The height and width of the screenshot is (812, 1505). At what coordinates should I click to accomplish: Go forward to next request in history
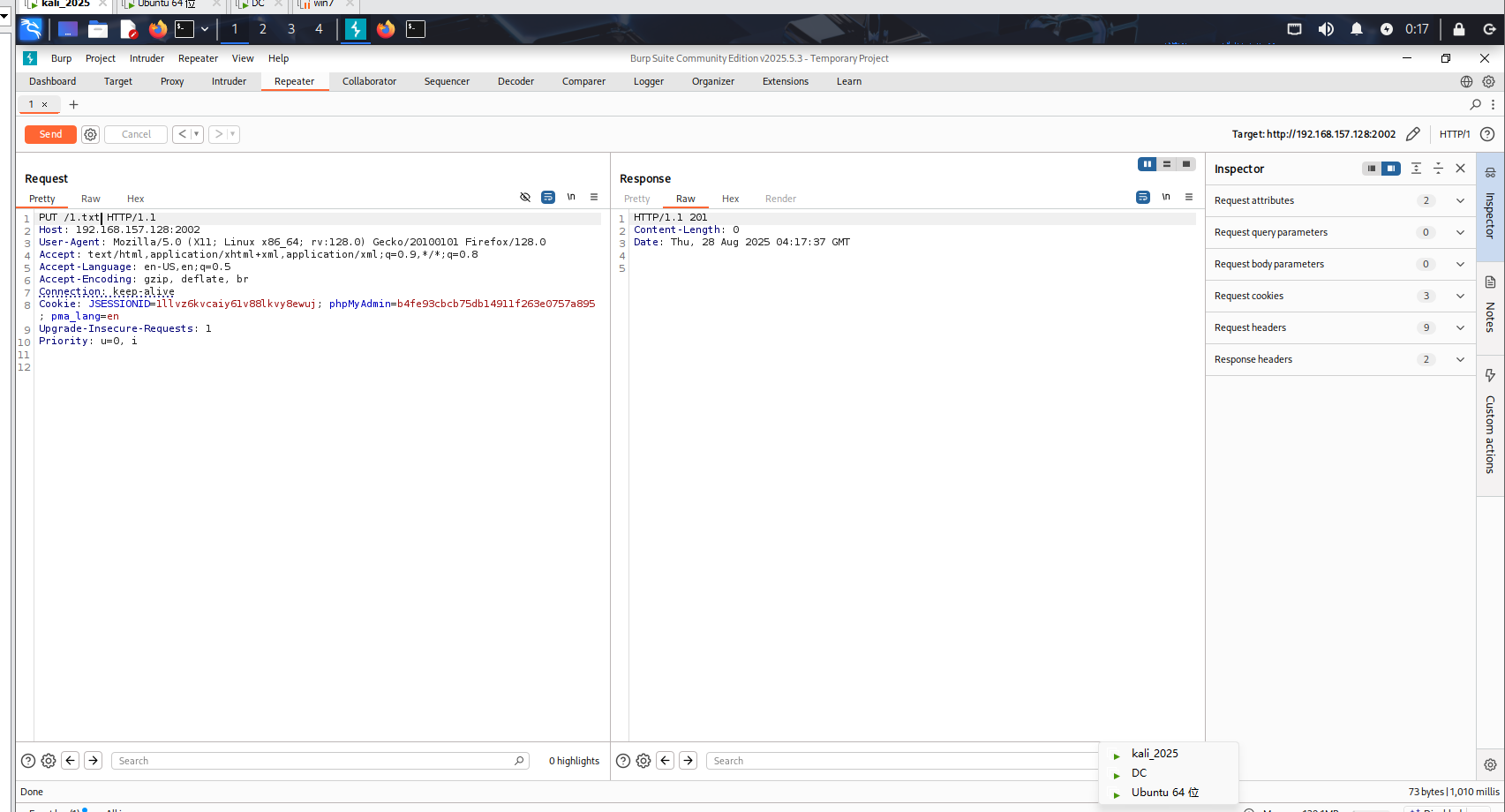tap(218, 134)
